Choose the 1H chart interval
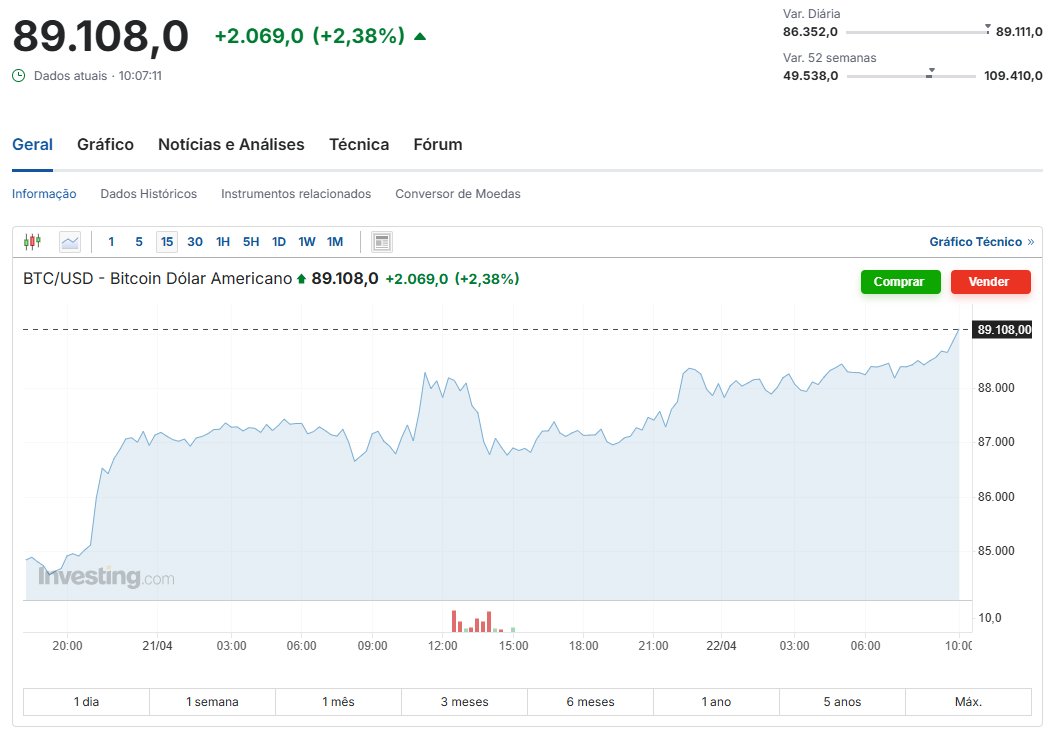The width and height of the screenshot is (1054, 741). (223, 241)
